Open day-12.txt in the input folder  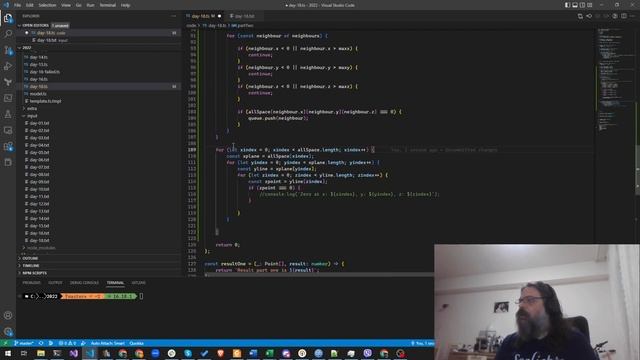39,204
